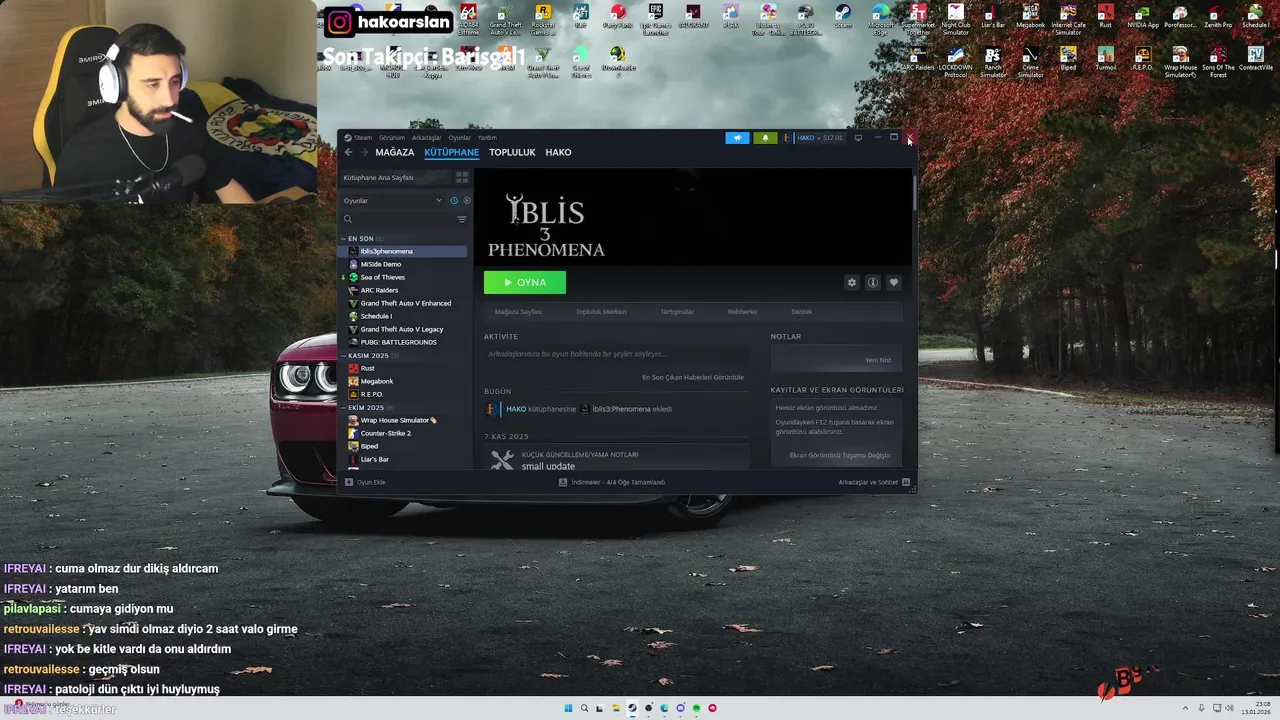Open NVIDIA App desktop shortcut
1280x720 pixels.
(1143, 17)
